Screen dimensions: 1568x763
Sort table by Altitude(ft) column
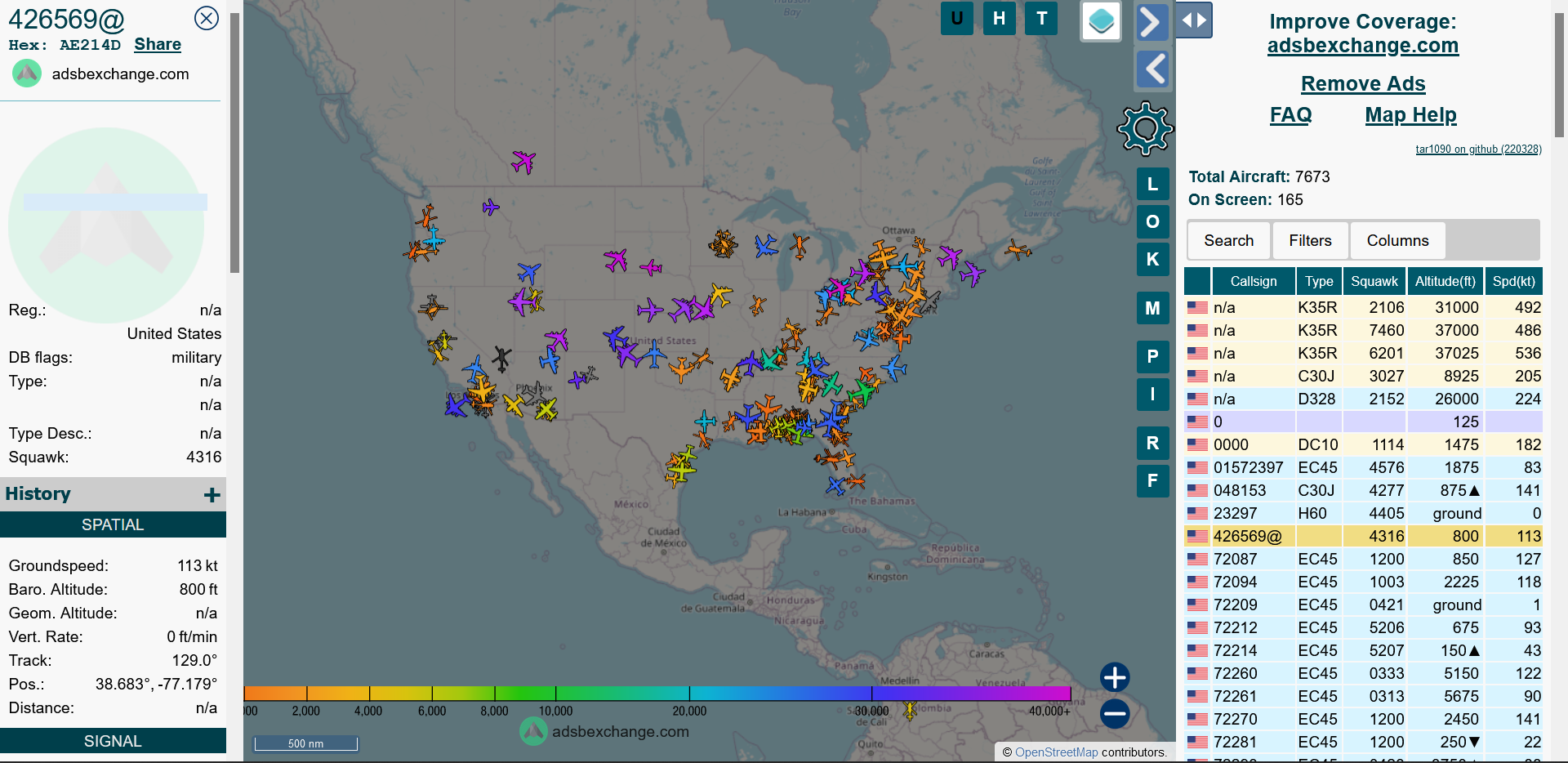click(x=1445, y=281)
